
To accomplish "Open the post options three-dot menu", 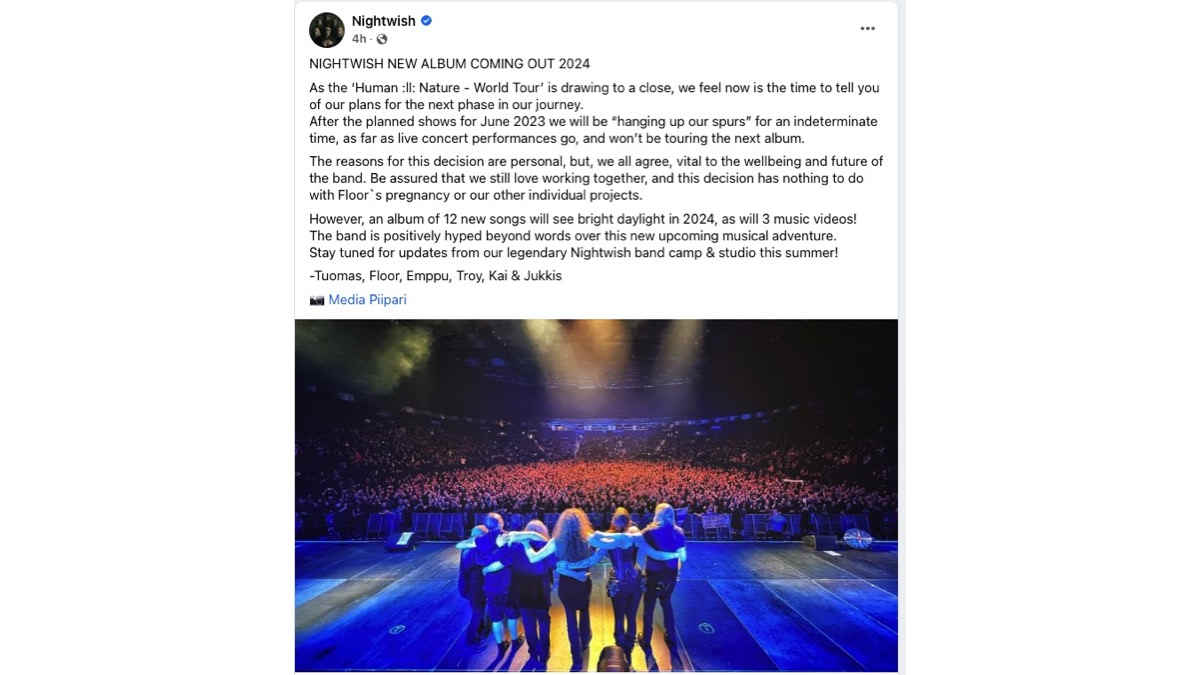I will coord(867,29).
